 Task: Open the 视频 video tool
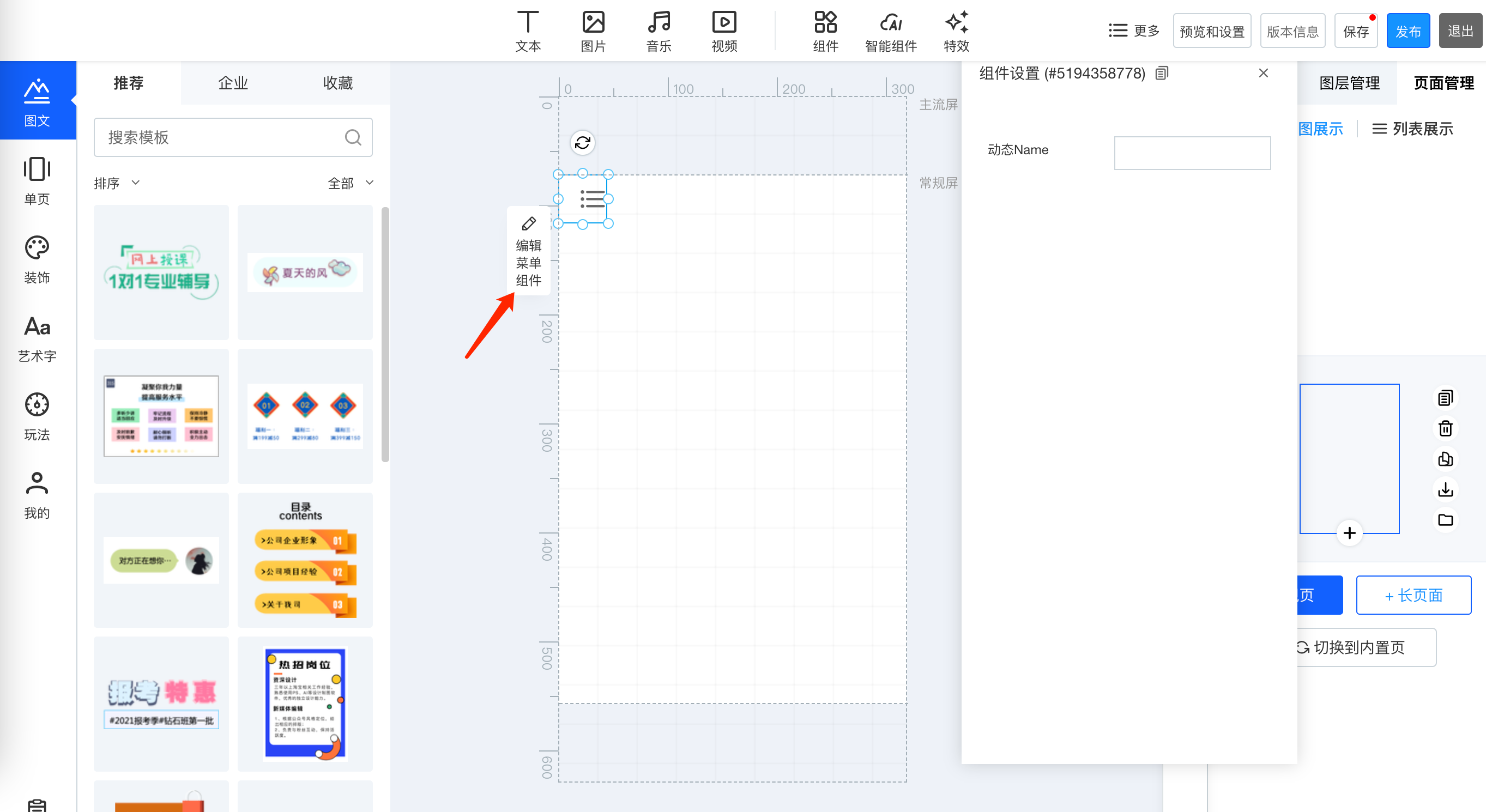tap(724, 31)
